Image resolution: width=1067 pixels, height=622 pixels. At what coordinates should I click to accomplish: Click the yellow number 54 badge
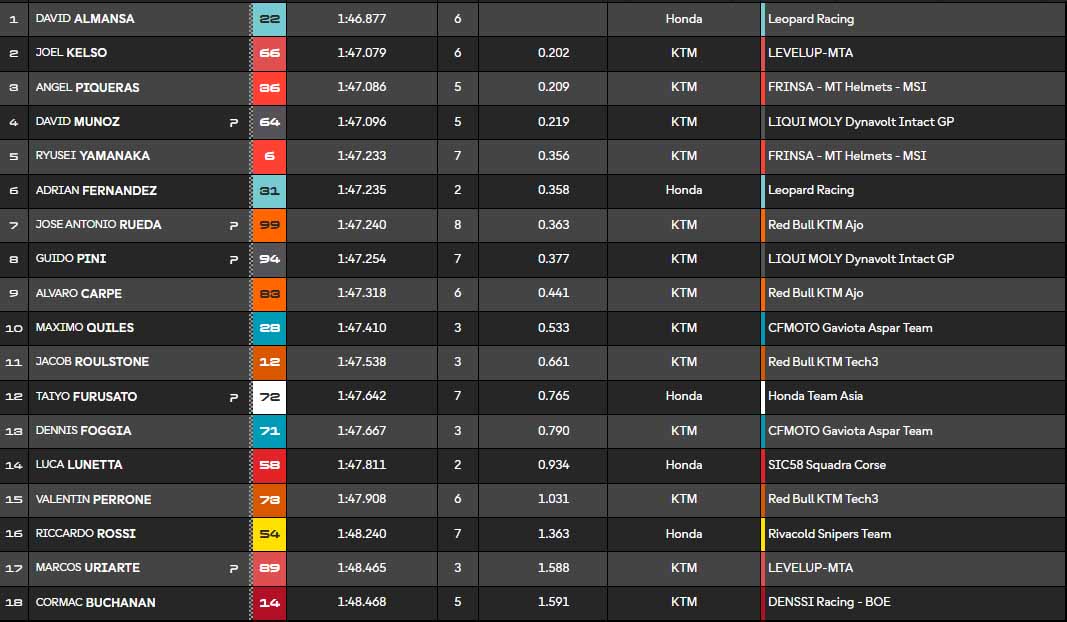click(269, 534)
